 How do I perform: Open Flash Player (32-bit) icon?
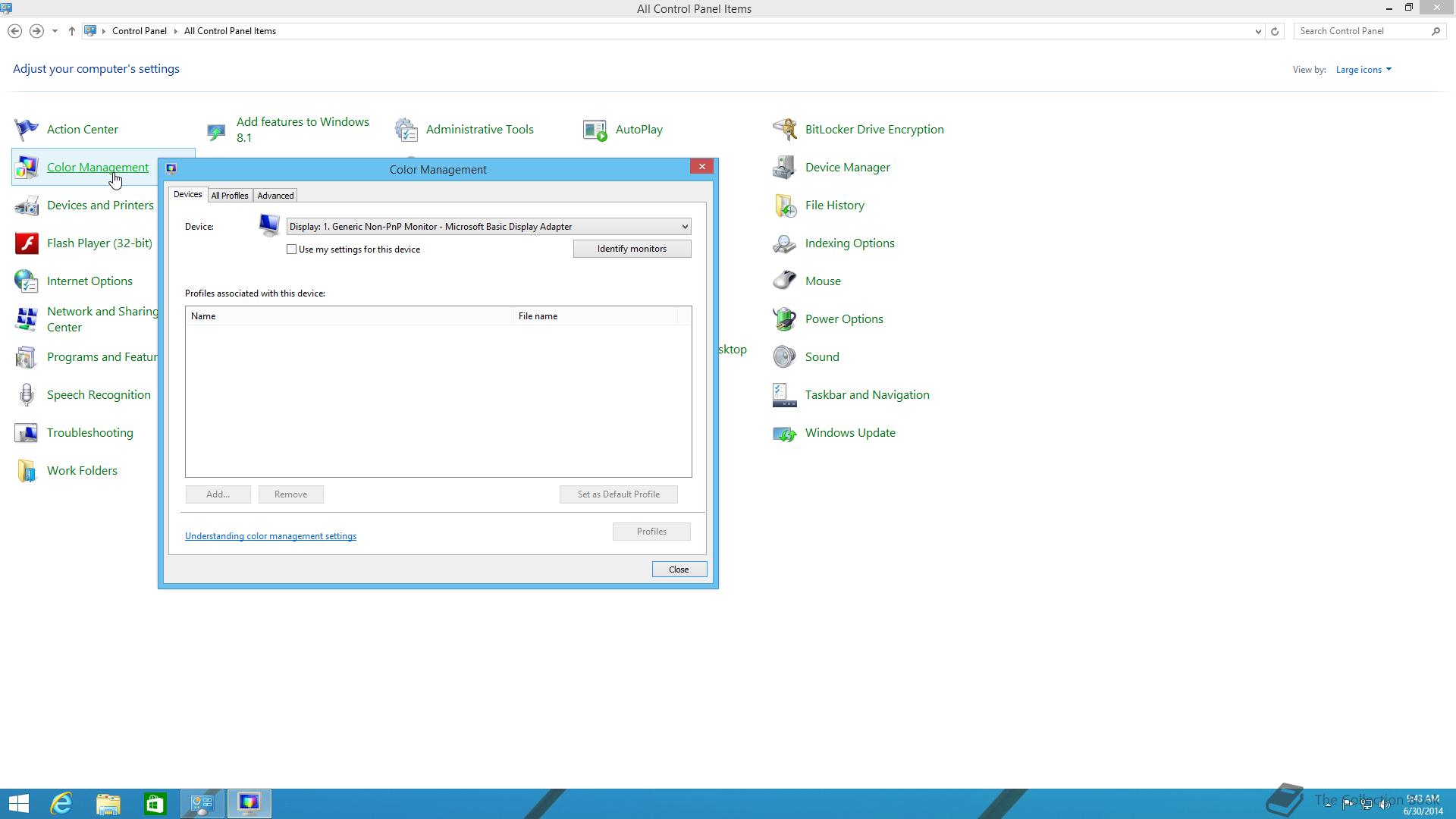[27, 243]
